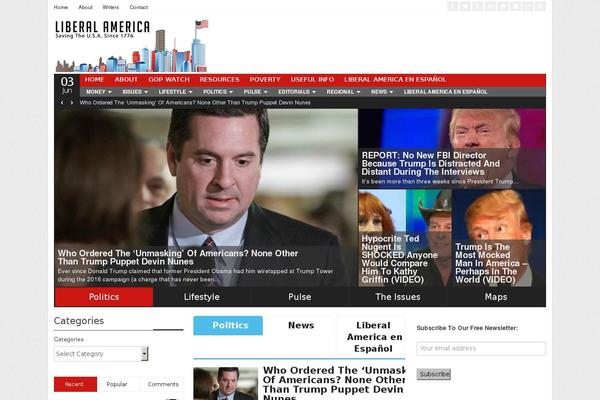Click the Categories sidebar heading

point(79,321)
